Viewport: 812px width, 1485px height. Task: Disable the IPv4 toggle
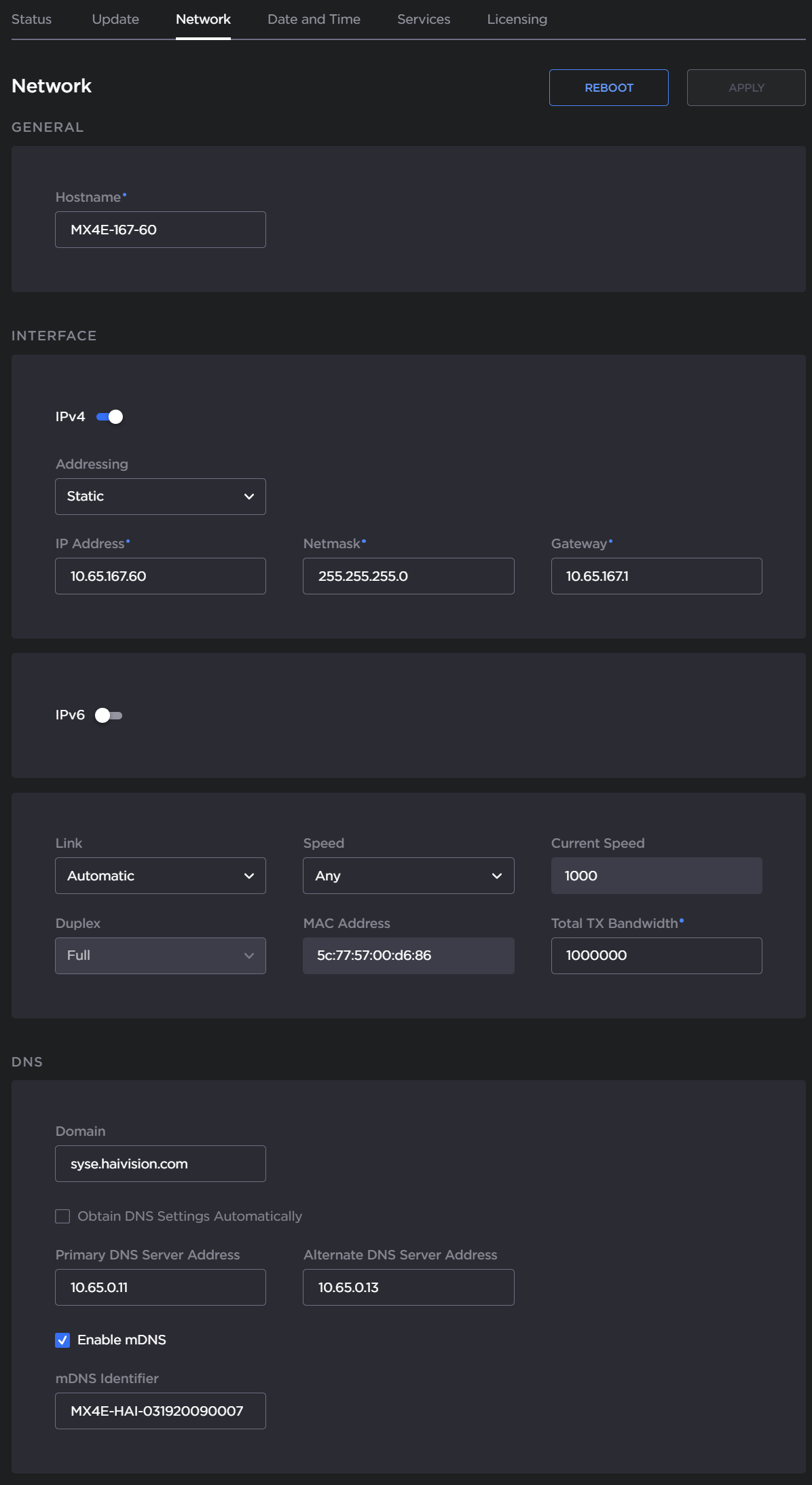click(x=109, y=416)
